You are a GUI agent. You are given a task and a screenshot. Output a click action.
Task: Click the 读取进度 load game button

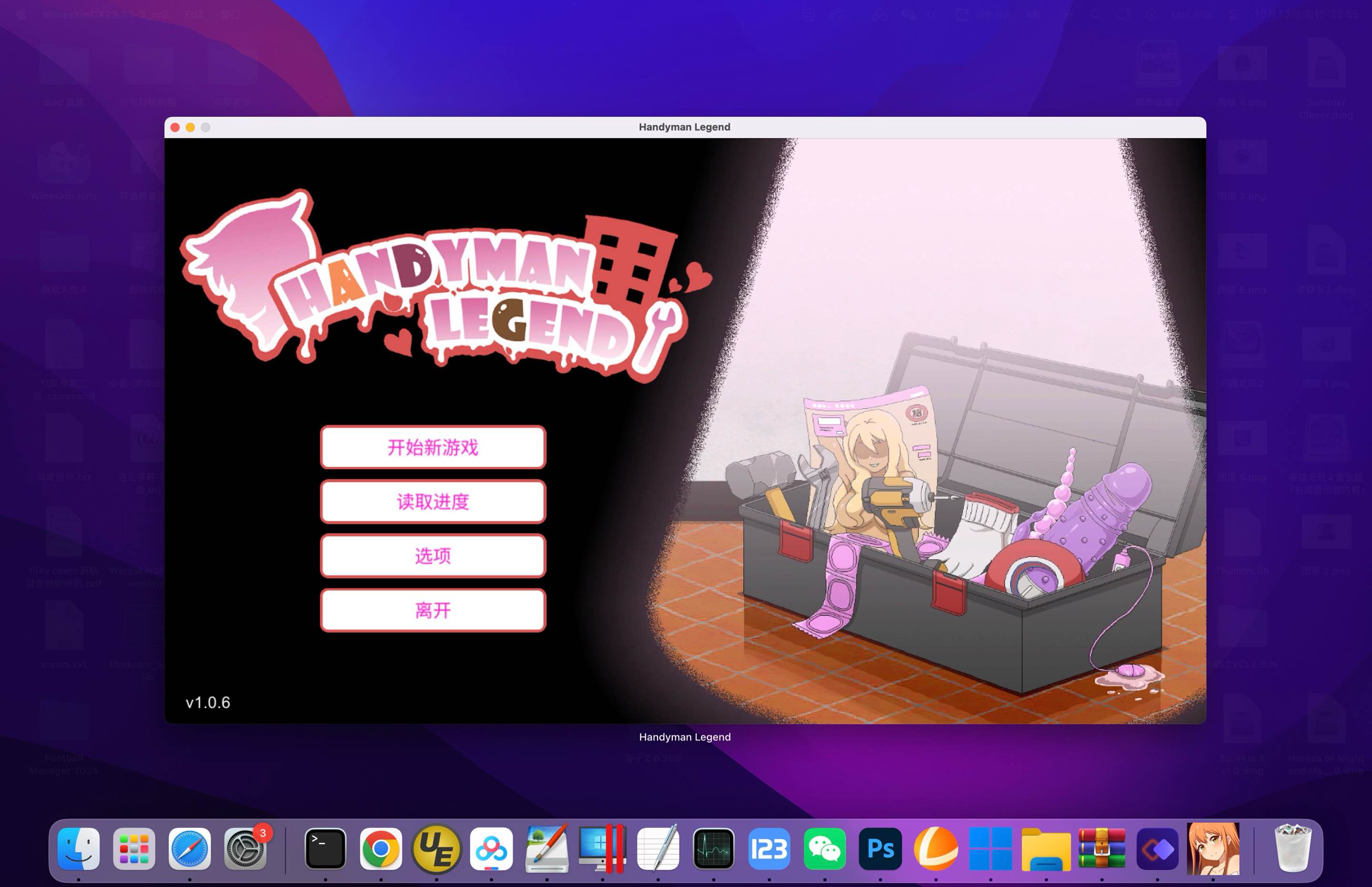433,502
